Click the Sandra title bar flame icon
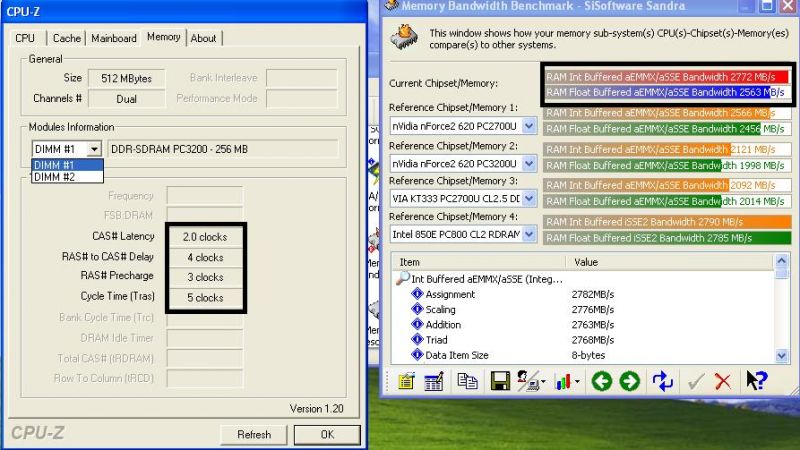The height and width of the screenshot is (450, 800). (x=392, y=5)
